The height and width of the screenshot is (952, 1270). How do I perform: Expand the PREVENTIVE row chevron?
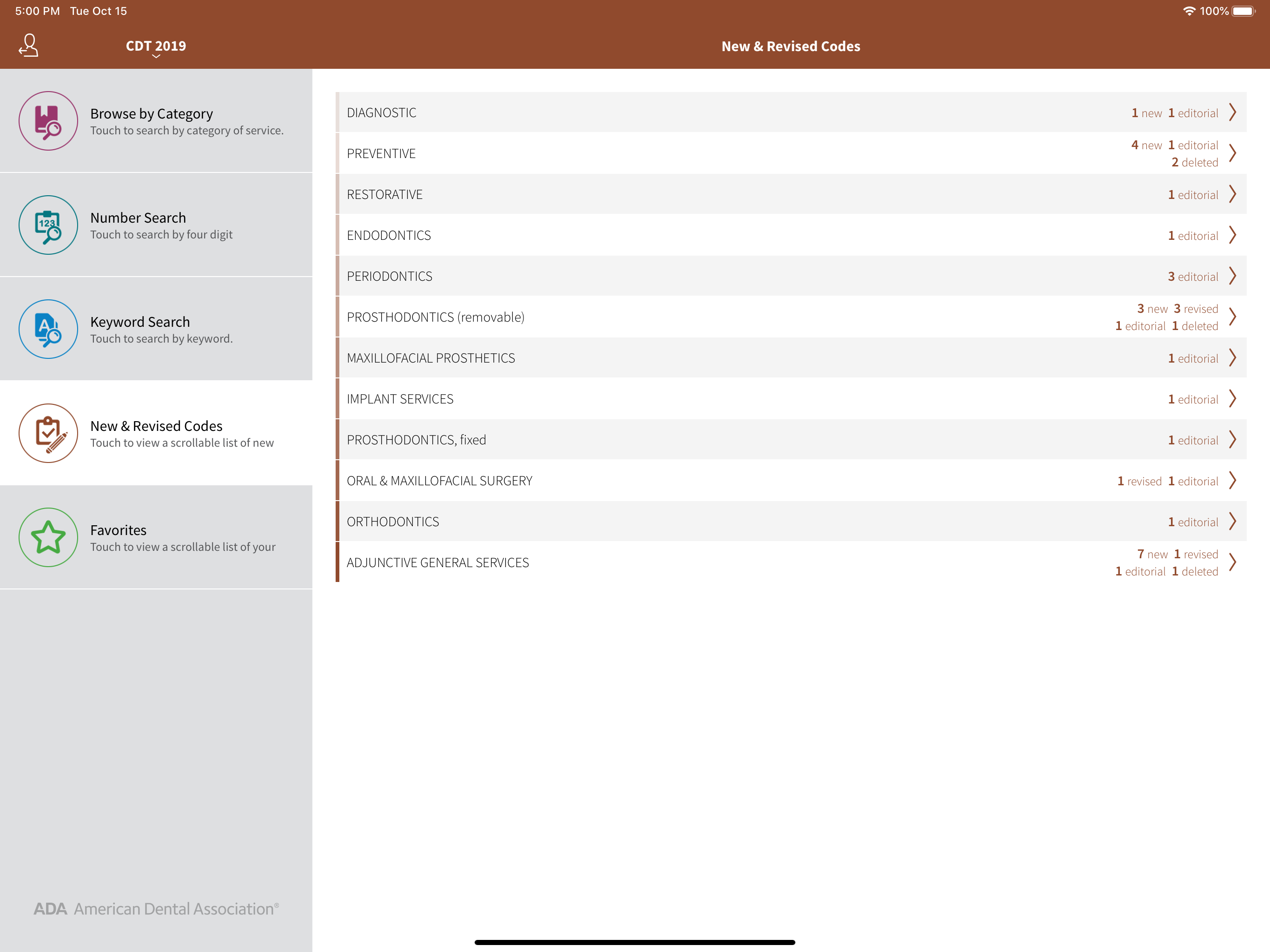click(x=1233, y=153)
